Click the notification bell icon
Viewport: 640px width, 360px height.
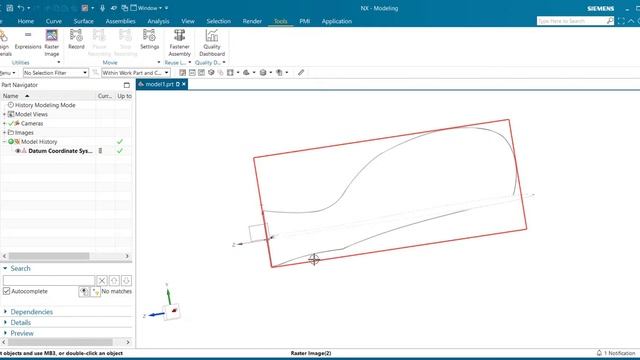click(599, 353)
